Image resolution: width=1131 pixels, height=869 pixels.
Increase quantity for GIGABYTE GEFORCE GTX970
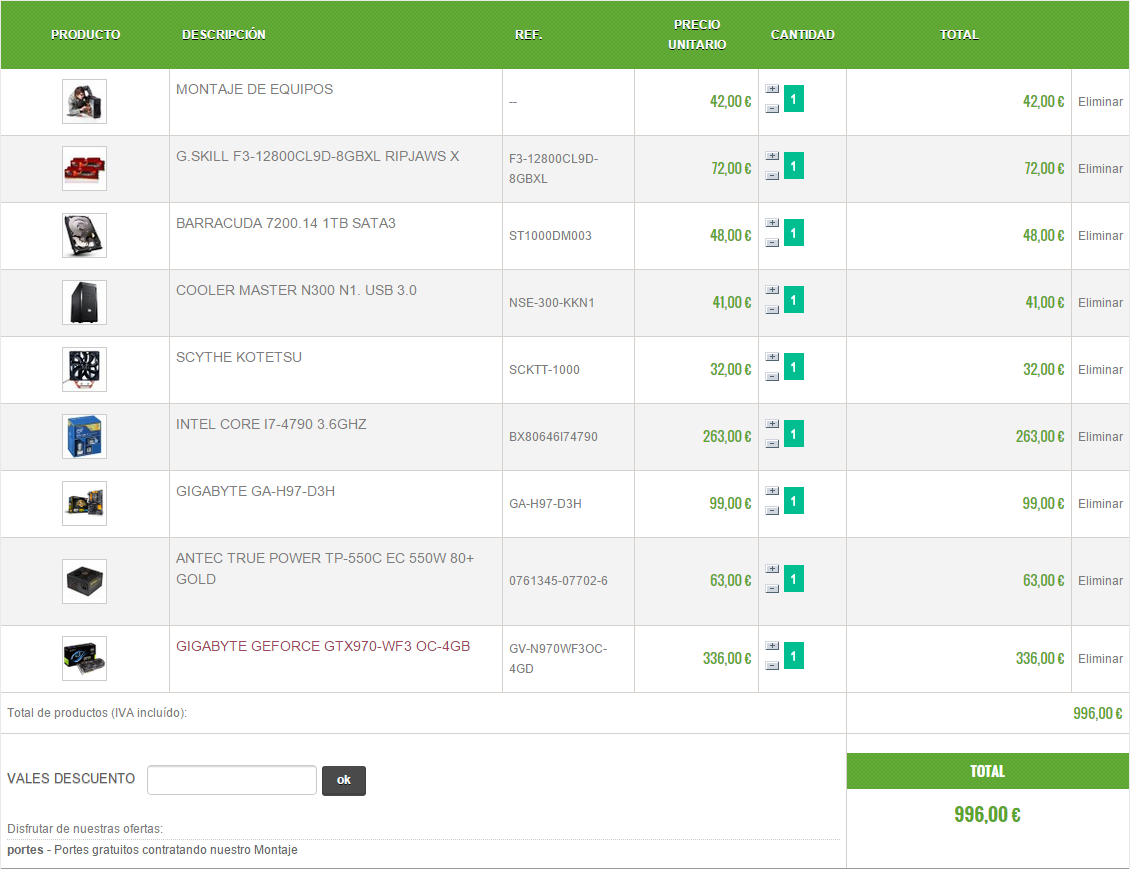[x=772, y=646]
